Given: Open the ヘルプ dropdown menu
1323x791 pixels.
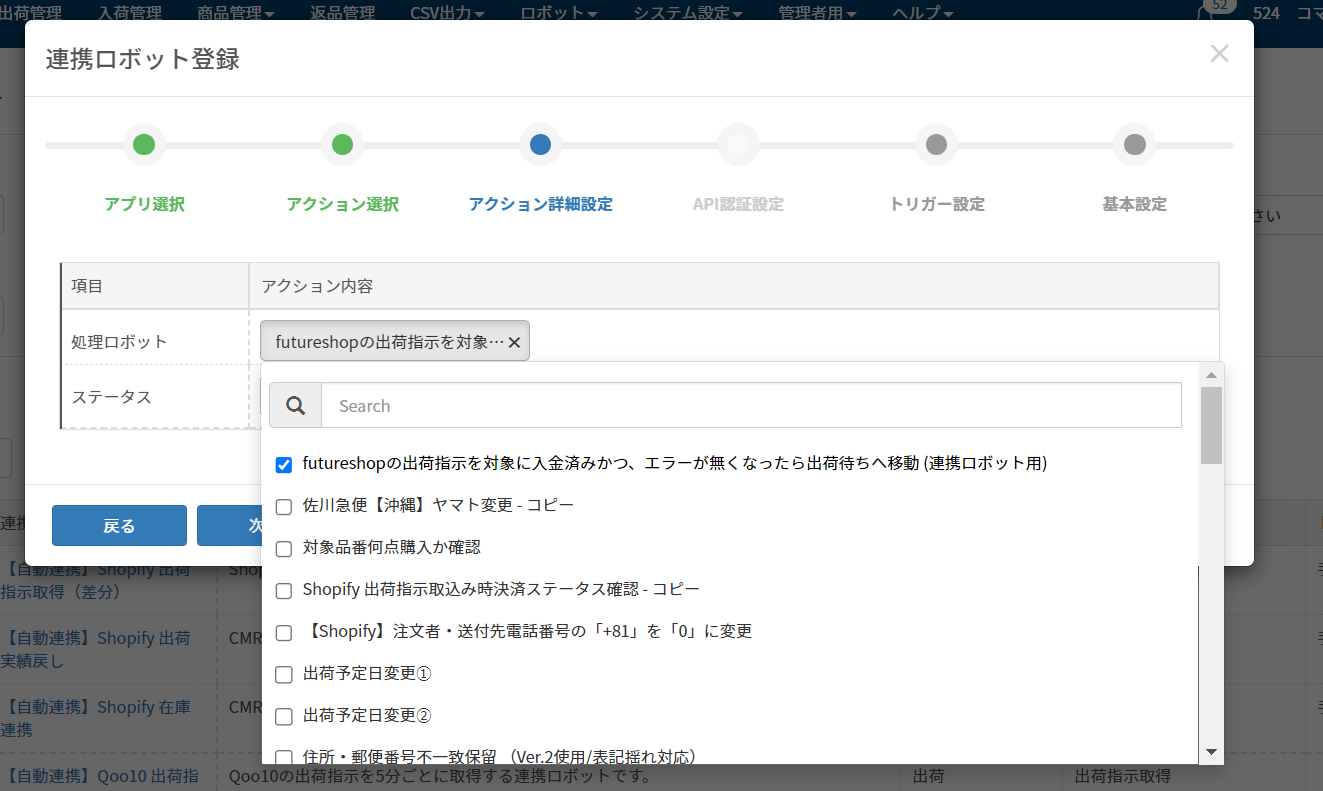Looking at the screenshot, I should click(921, 12).
